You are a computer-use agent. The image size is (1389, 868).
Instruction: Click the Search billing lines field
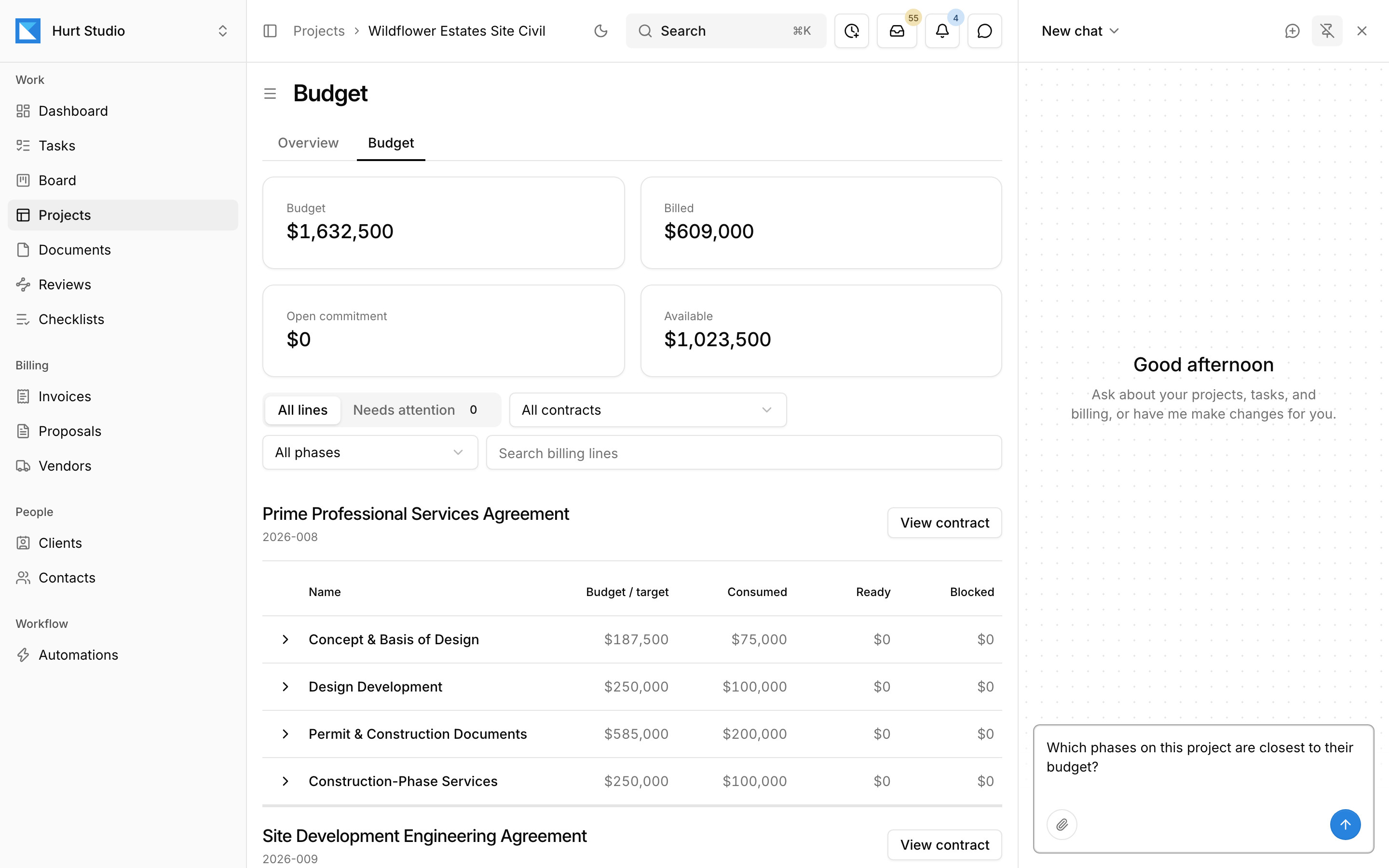pyautogui.click(x=744, y=453)
